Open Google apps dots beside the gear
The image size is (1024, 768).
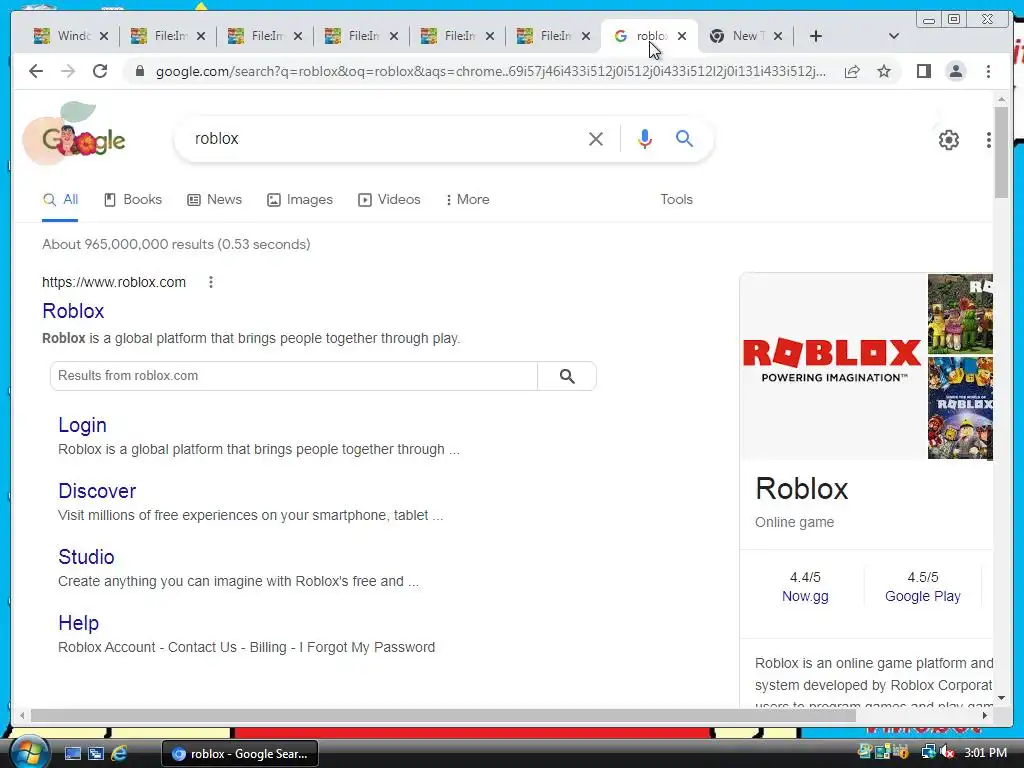[x=989, y=140]
